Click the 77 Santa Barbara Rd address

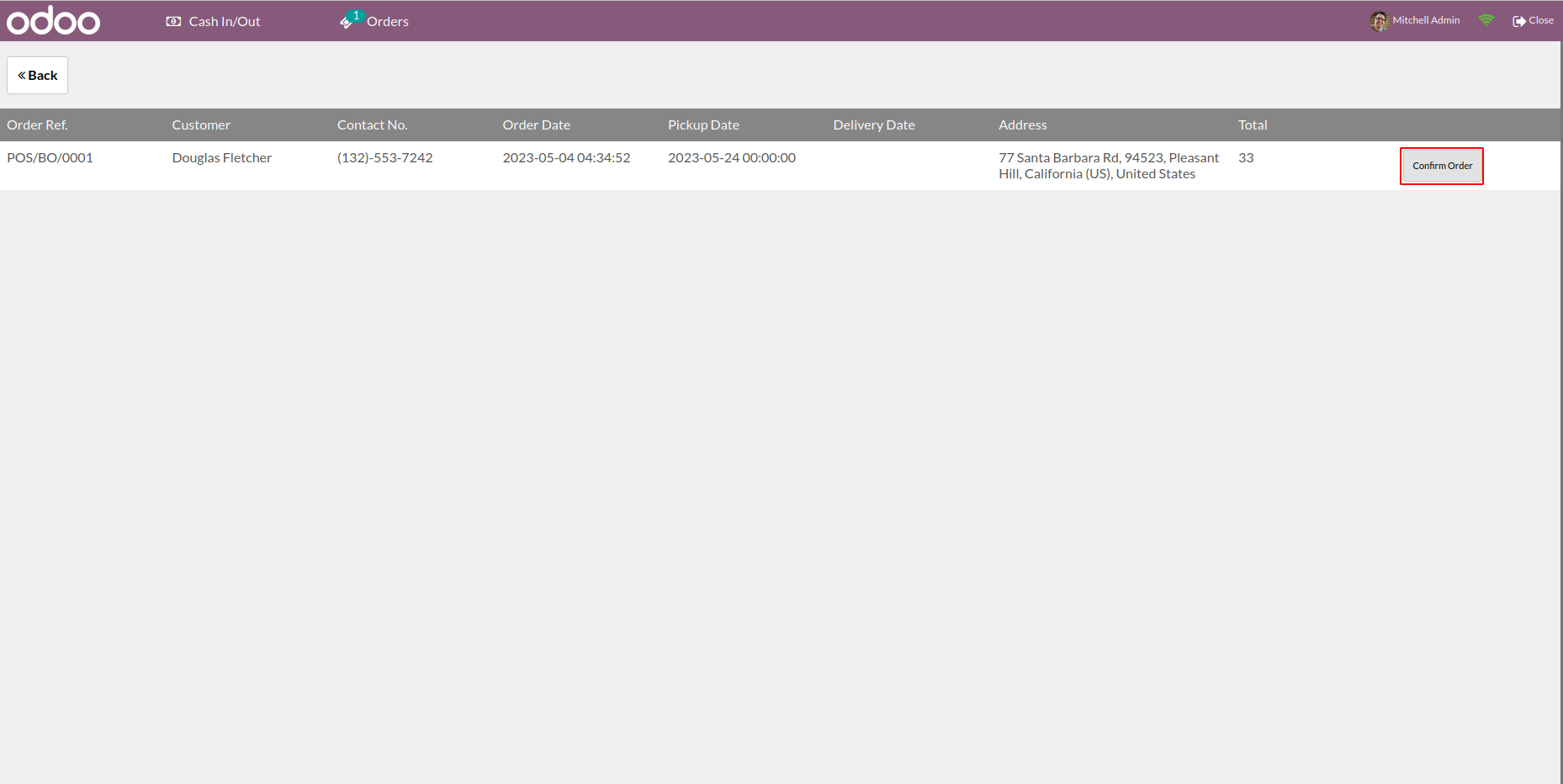click(1109, 166)
